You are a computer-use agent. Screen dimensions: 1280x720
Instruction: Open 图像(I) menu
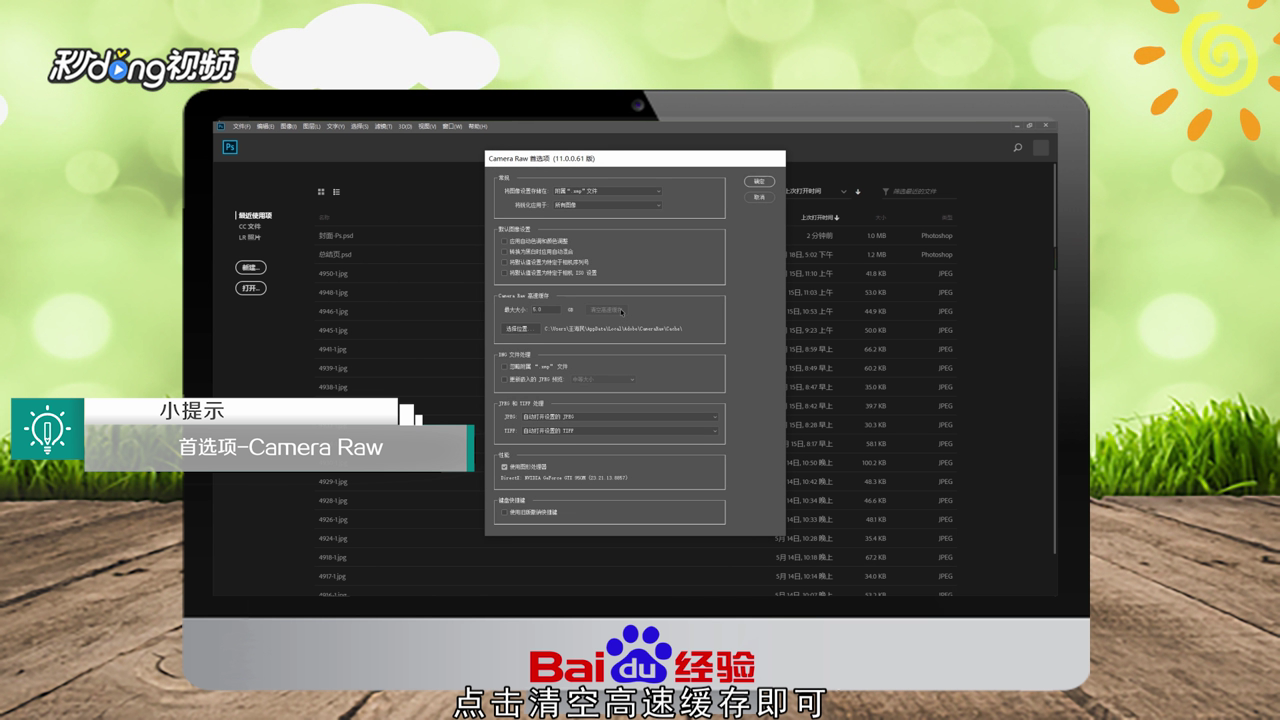288,126
